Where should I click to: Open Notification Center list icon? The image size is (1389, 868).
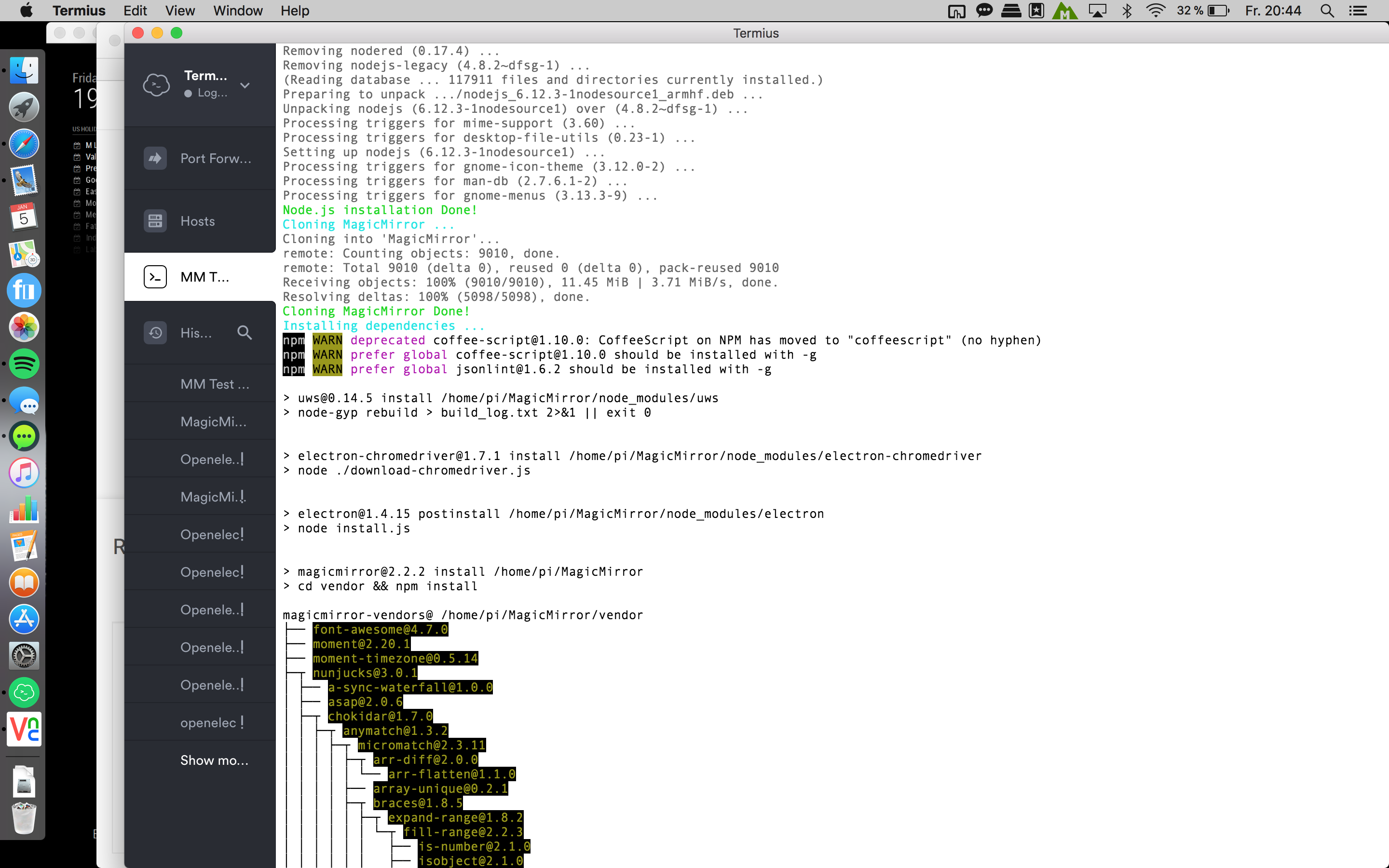click(x=1358, y=11)
